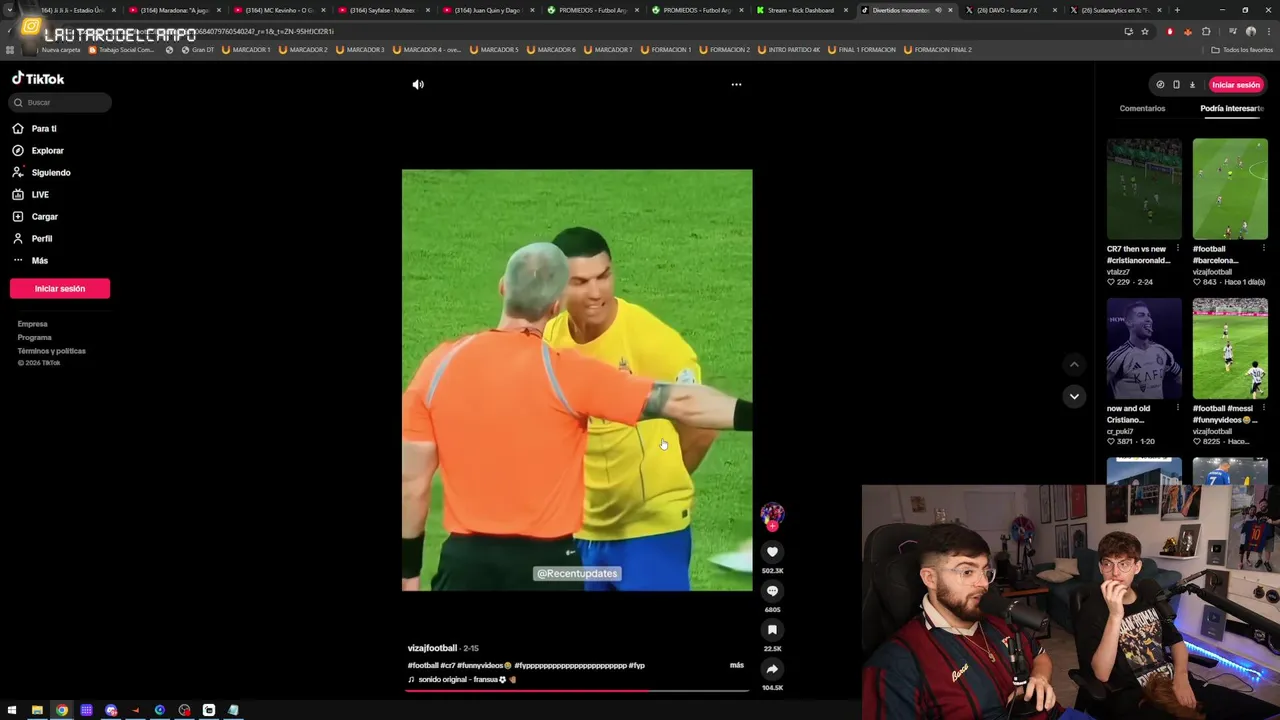
Task: Open Términos y políticas link
Action: (x=51, y=351)
